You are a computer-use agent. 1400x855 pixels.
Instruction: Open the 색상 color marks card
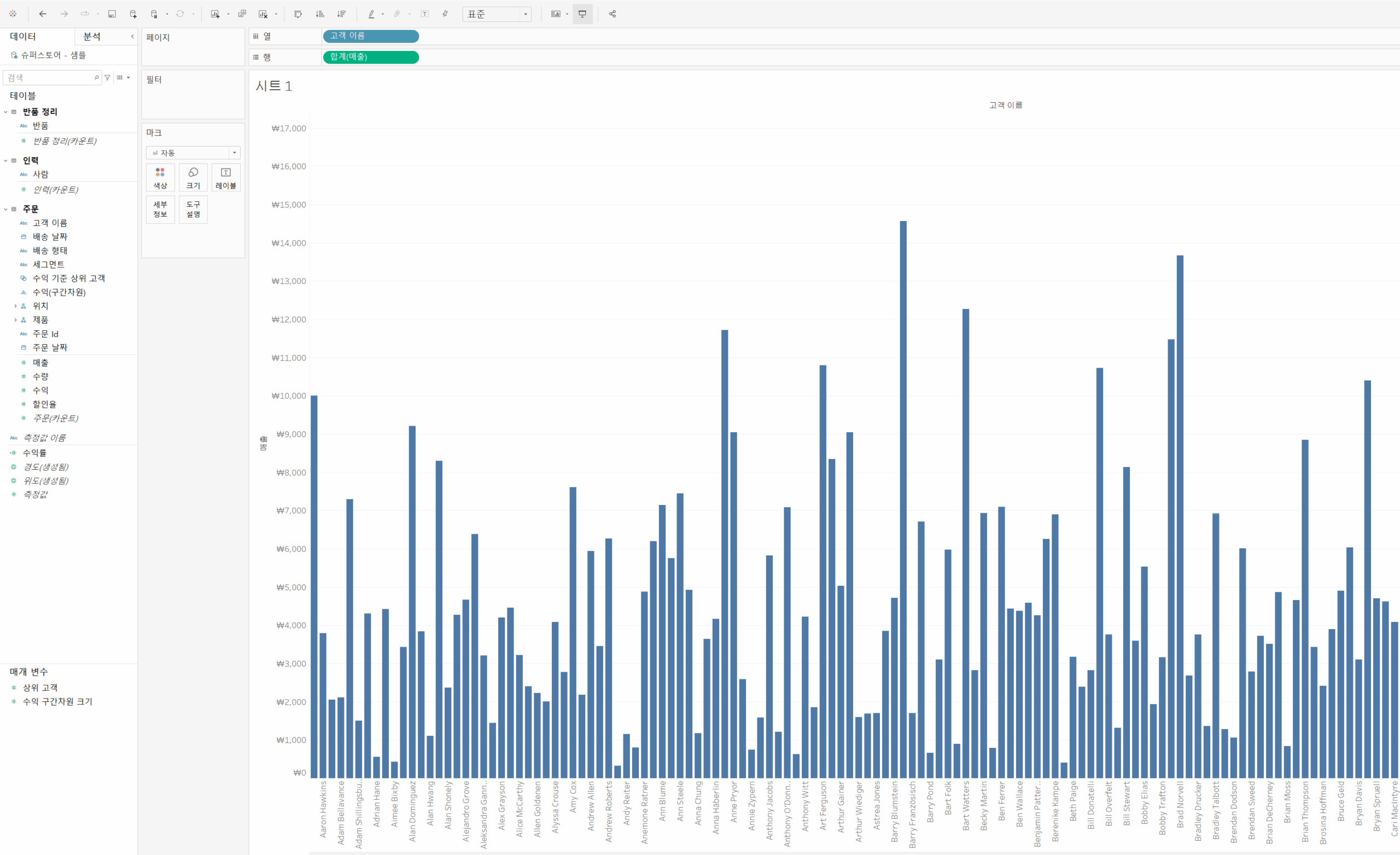[x=160, y=177]
